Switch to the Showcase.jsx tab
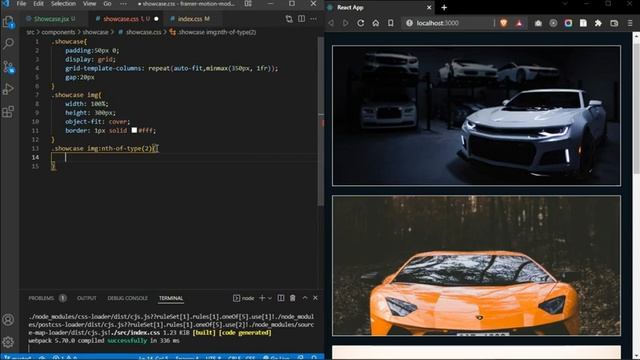The image size is (640, 360). point(51,19)
